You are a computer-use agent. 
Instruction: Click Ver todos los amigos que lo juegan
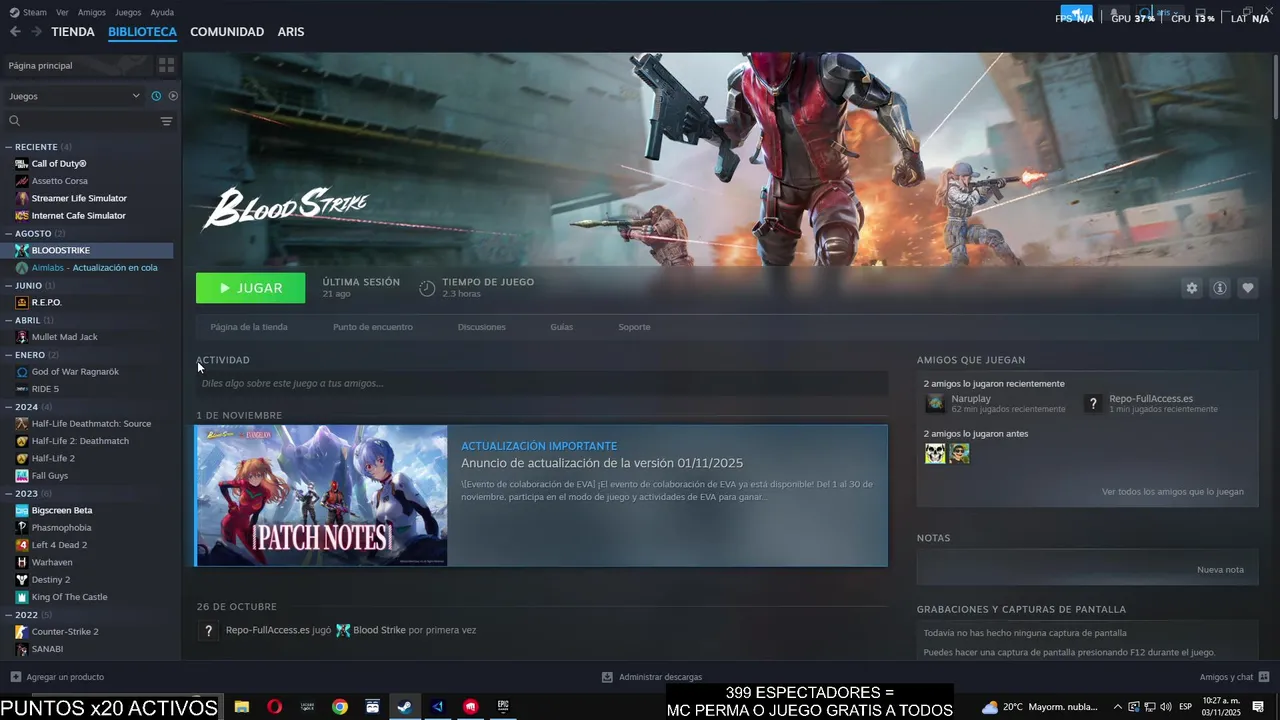[1173, 492]
